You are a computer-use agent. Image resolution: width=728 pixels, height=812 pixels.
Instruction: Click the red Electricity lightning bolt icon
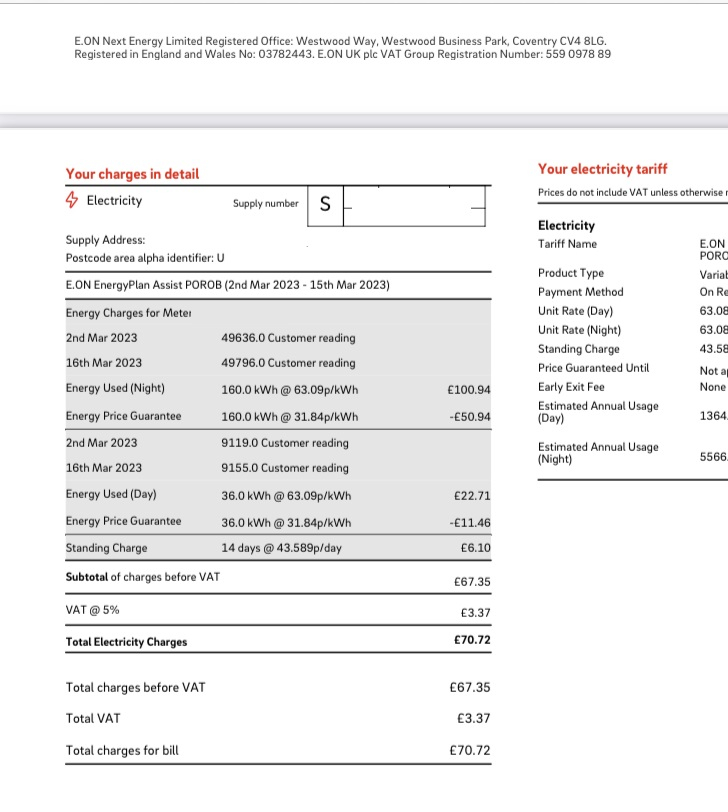[x=72, y=200]
